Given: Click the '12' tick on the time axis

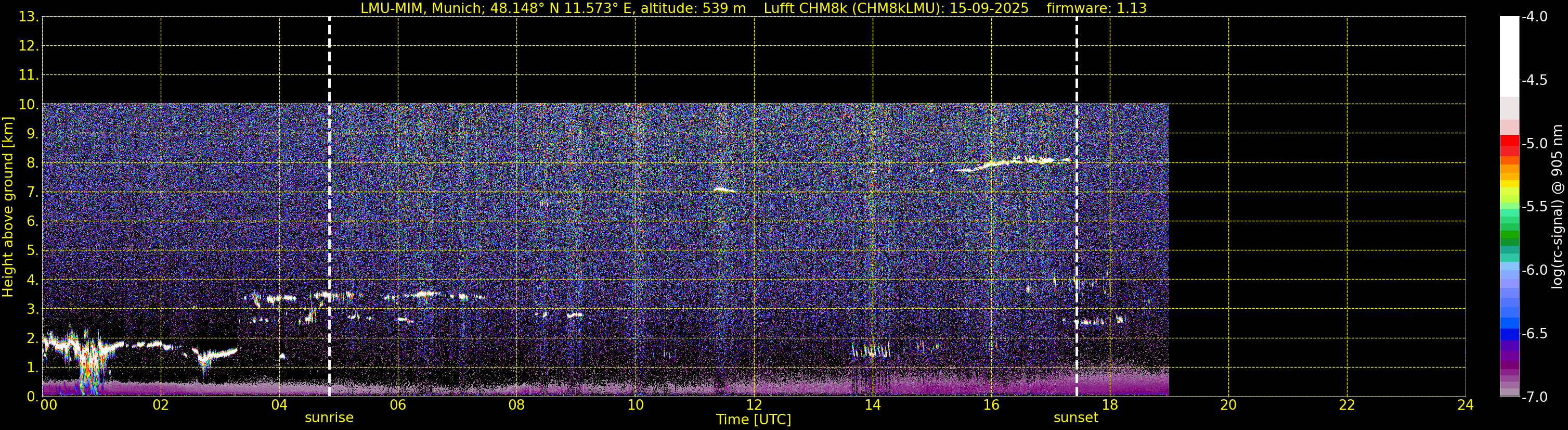Looking at the screenshot, I should pos(754,405).
